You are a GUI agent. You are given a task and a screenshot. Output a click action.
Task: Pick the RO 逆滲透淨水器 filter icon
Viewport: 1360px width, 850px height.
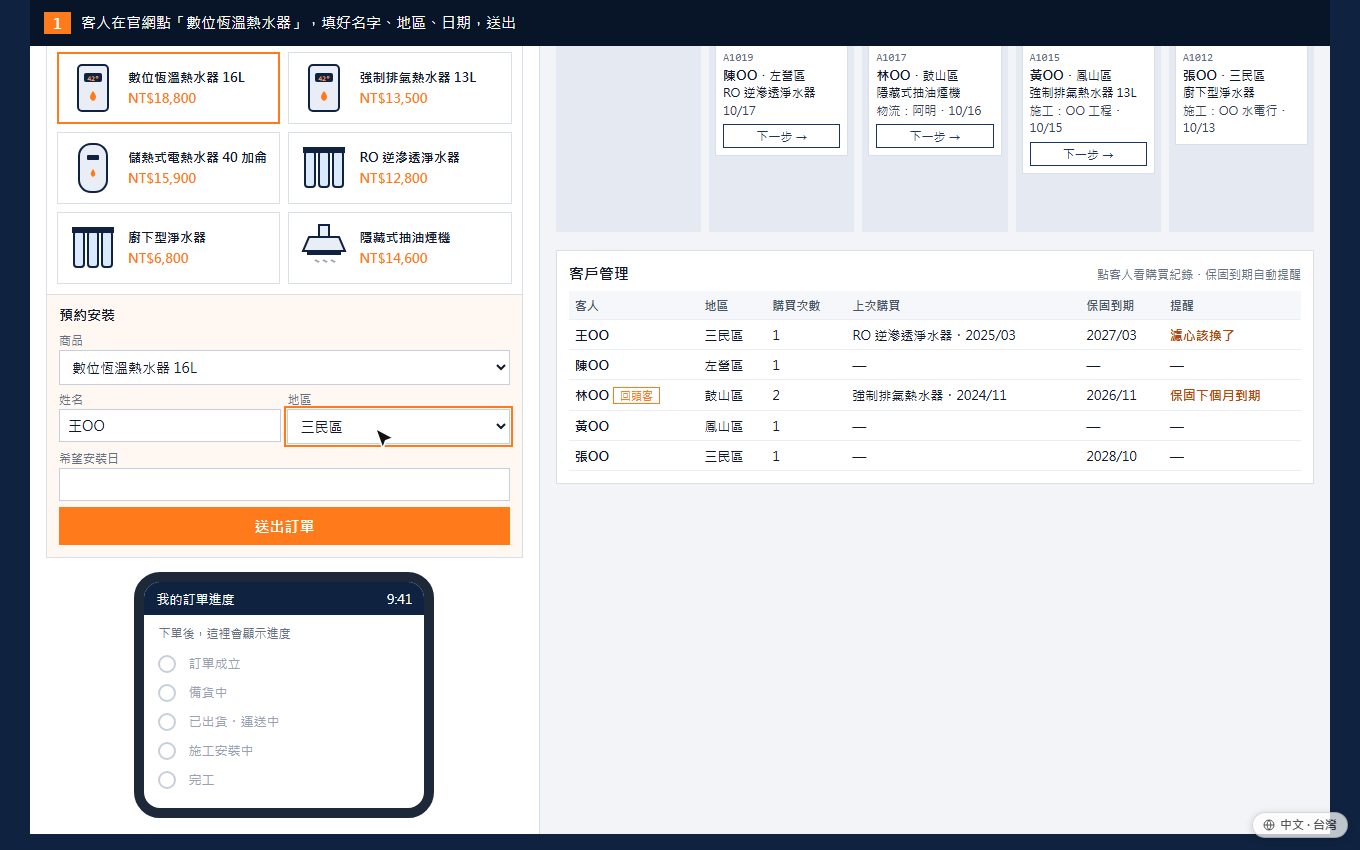tap(324, 168)
